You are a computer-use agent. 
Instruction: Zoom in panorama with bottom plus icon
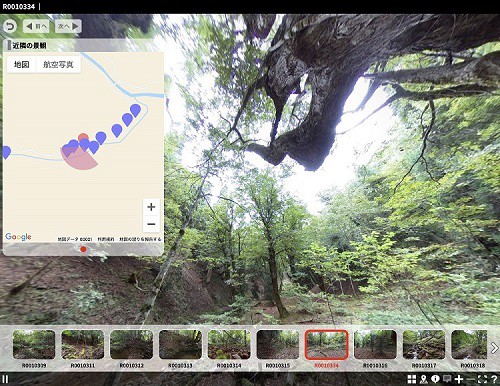pos(459,379)
